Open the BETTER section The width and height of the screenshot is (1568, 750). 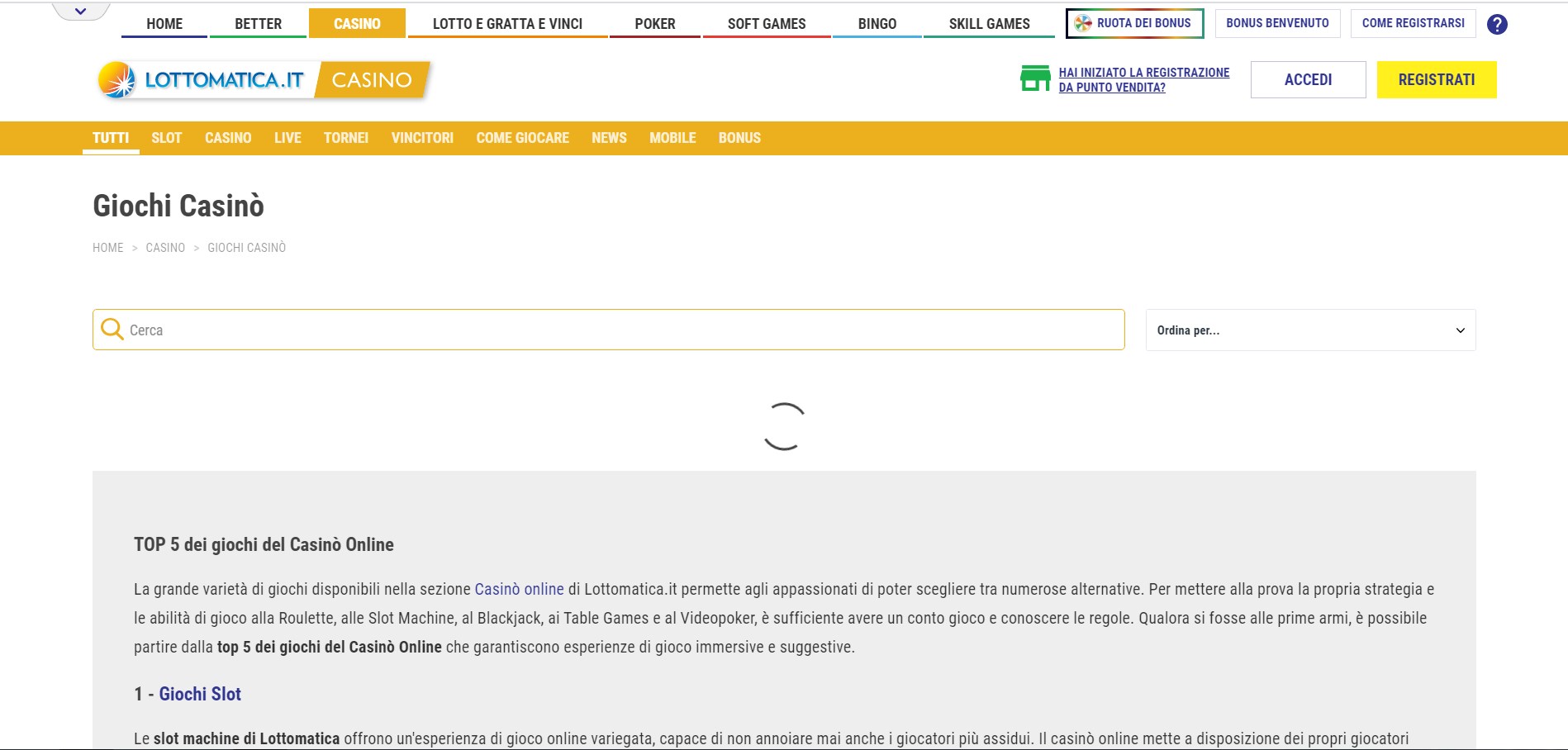pos(258,24)
